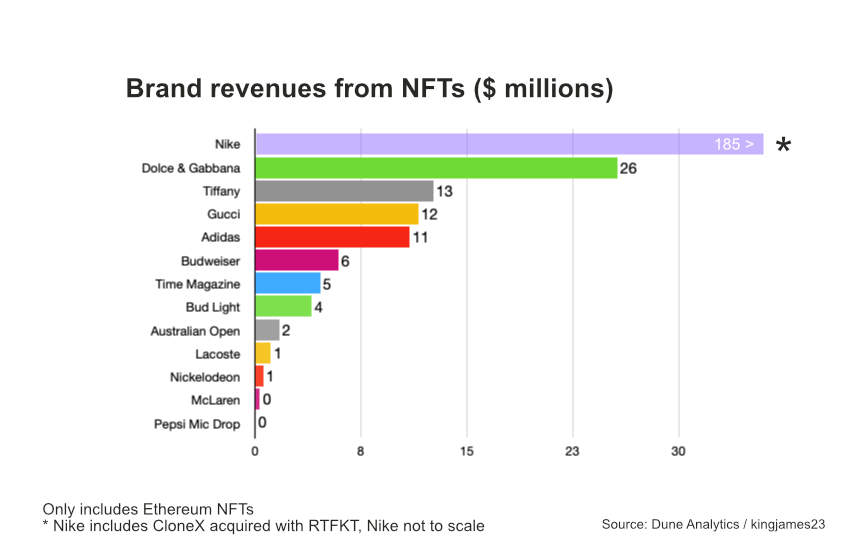The height and width of the screenshot is (550, 850).
Task: Click the x-axis tick label 30
Action: [x=678, y=452]
